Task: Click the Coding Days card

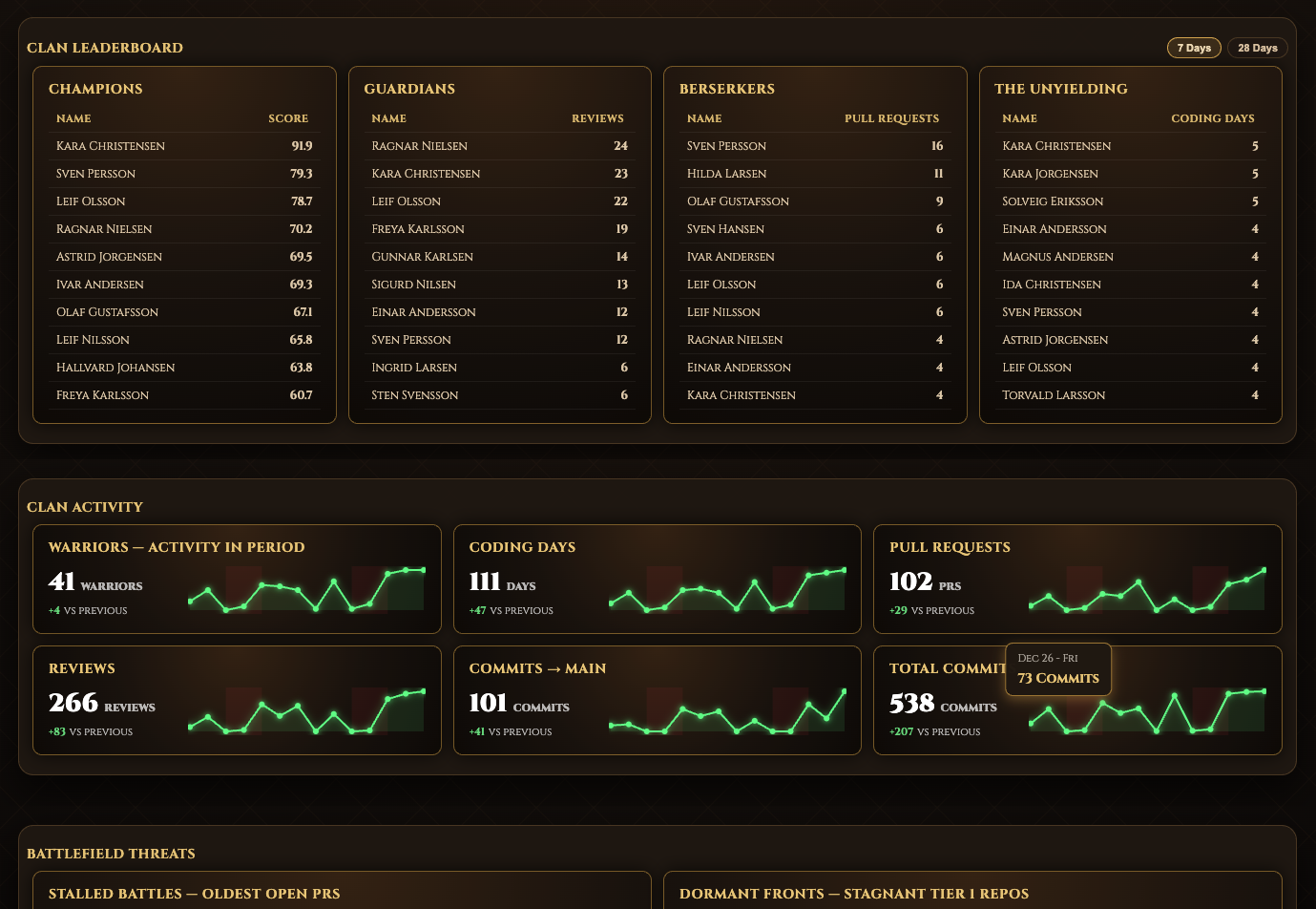Action: (657, 579)
